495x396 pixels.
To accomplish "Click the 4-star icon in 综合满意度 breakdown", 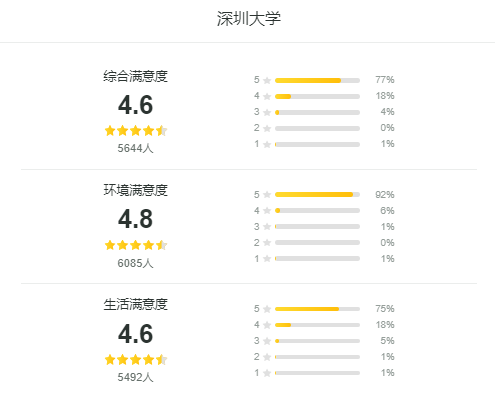I will click(x=267, y=96).
